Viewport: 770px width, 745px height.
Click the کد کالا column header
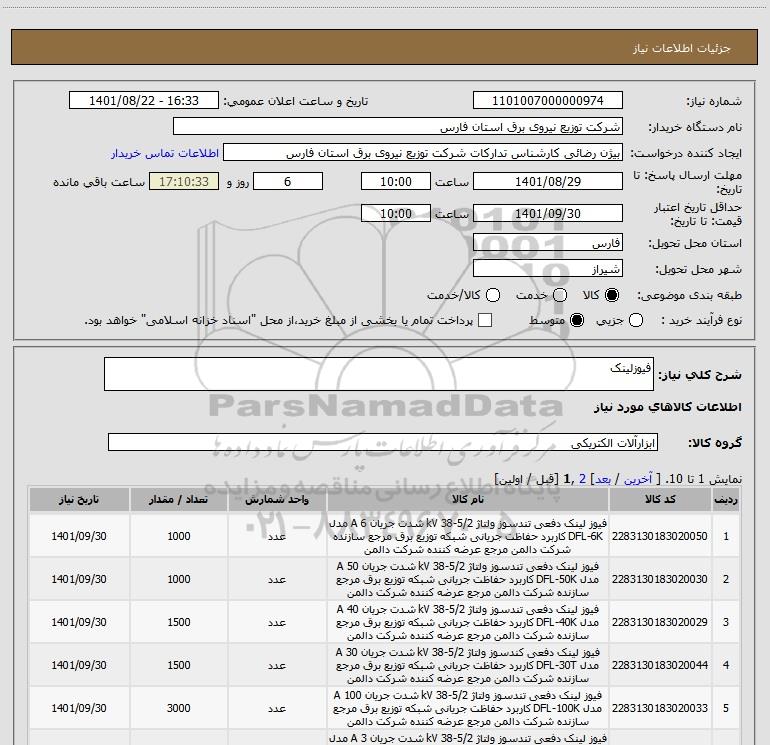660,499
